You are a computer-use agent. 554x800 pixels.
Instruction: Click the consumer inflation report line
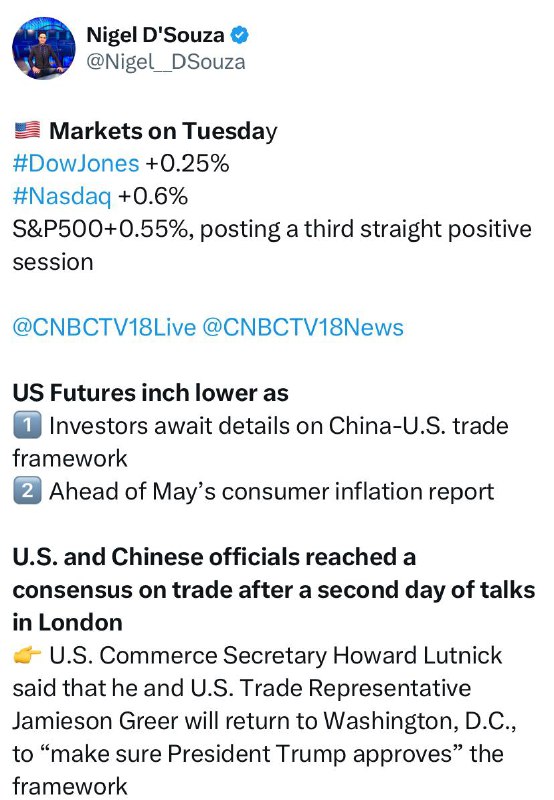pos(271,492)
